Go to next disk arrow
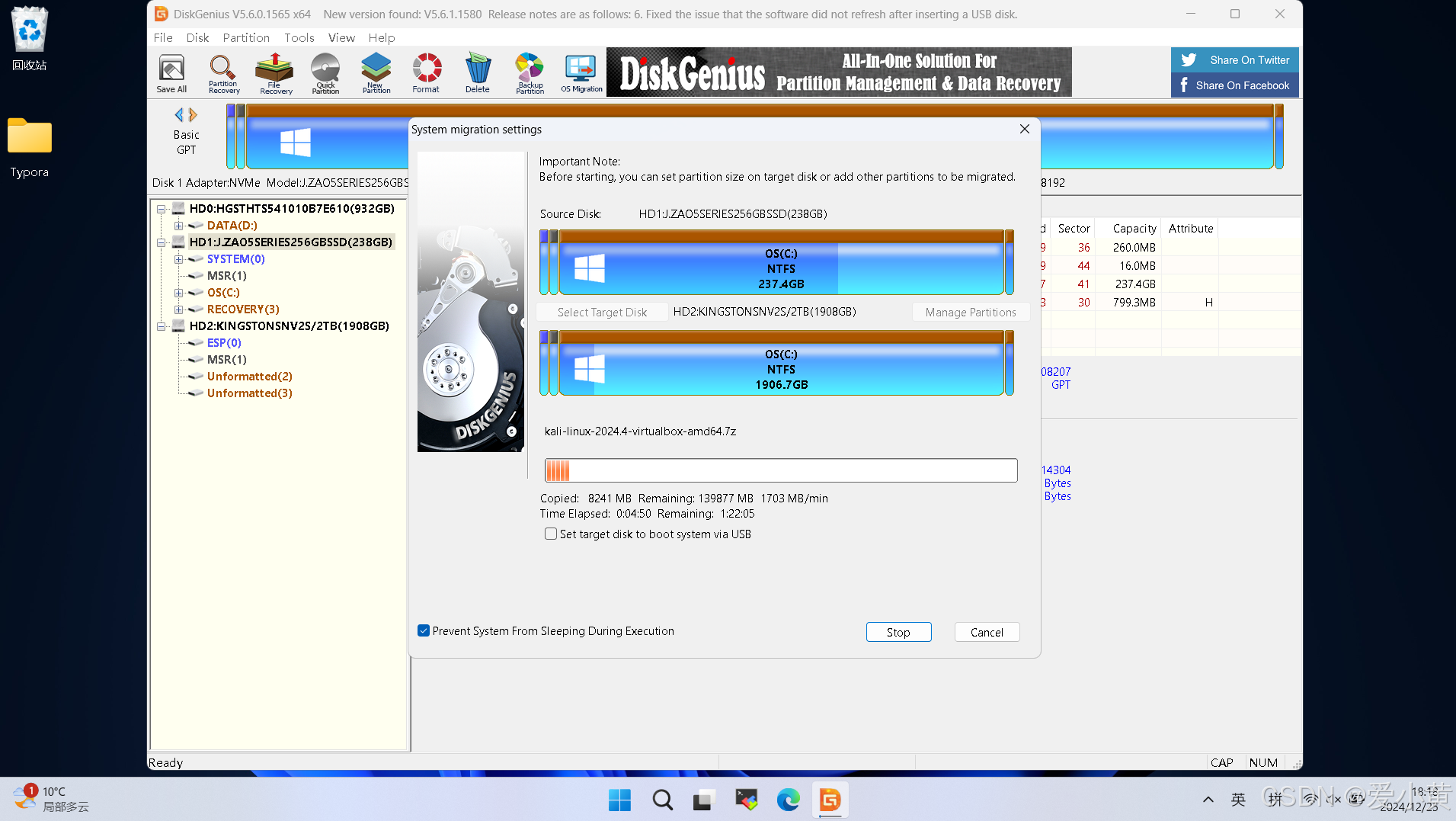1456x821 pixels. click(x=194, y=115)
